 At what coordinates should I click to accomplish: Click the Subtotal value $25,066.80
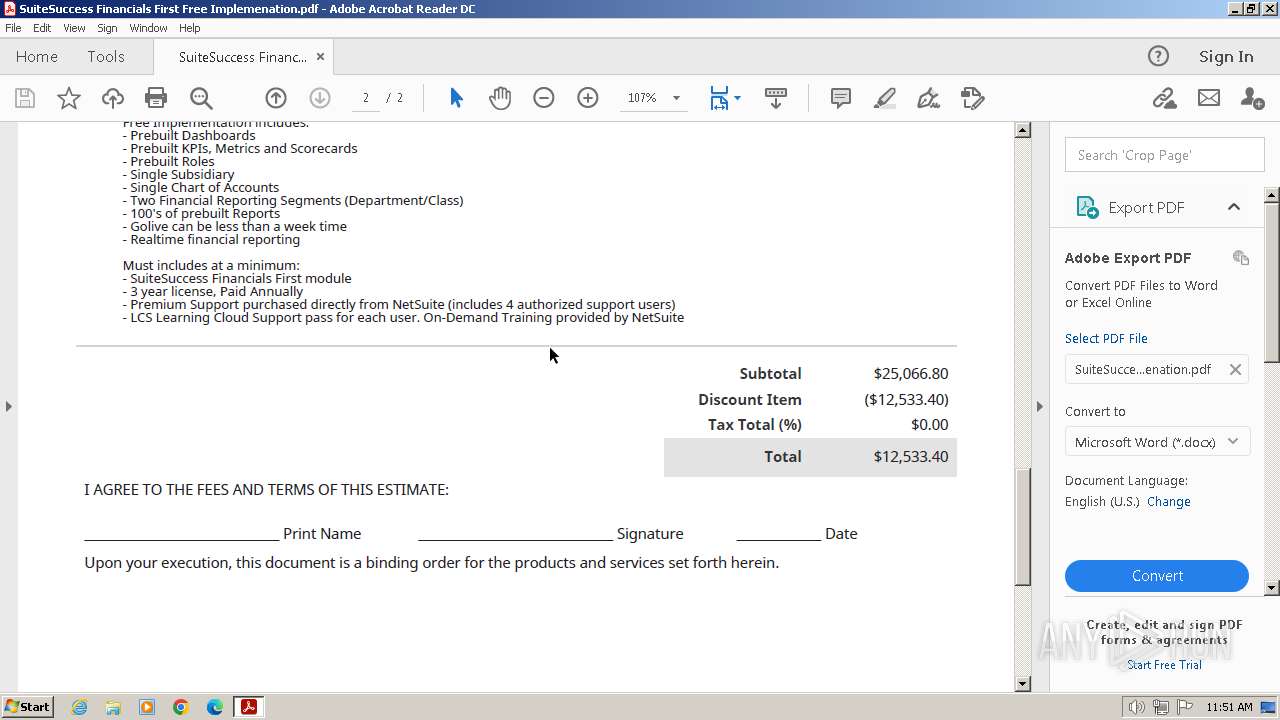pyautogui.click(x=910, y=373)
